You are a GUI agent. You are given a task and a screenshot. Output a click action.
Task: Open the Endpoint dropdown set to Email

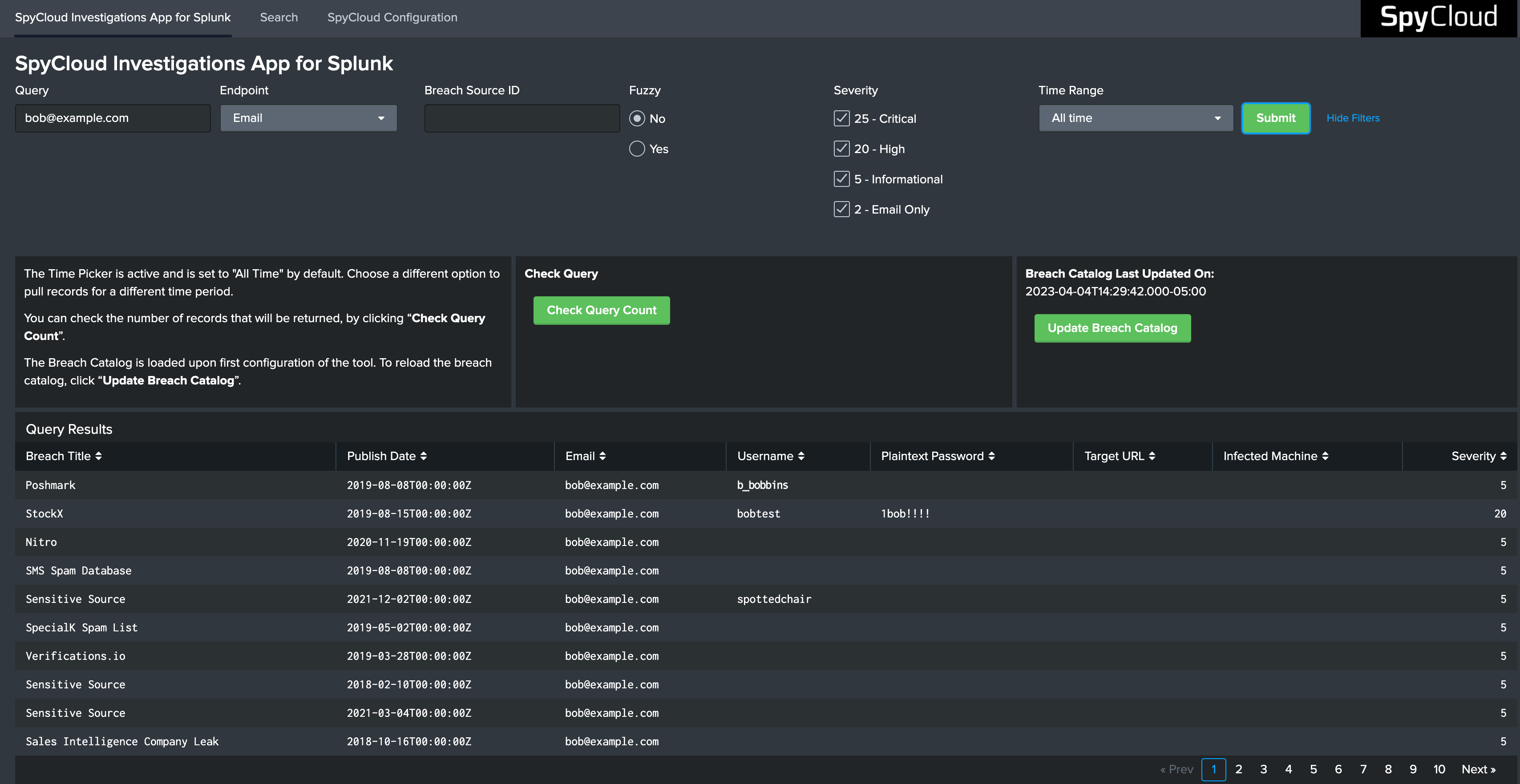pos(309,118)
